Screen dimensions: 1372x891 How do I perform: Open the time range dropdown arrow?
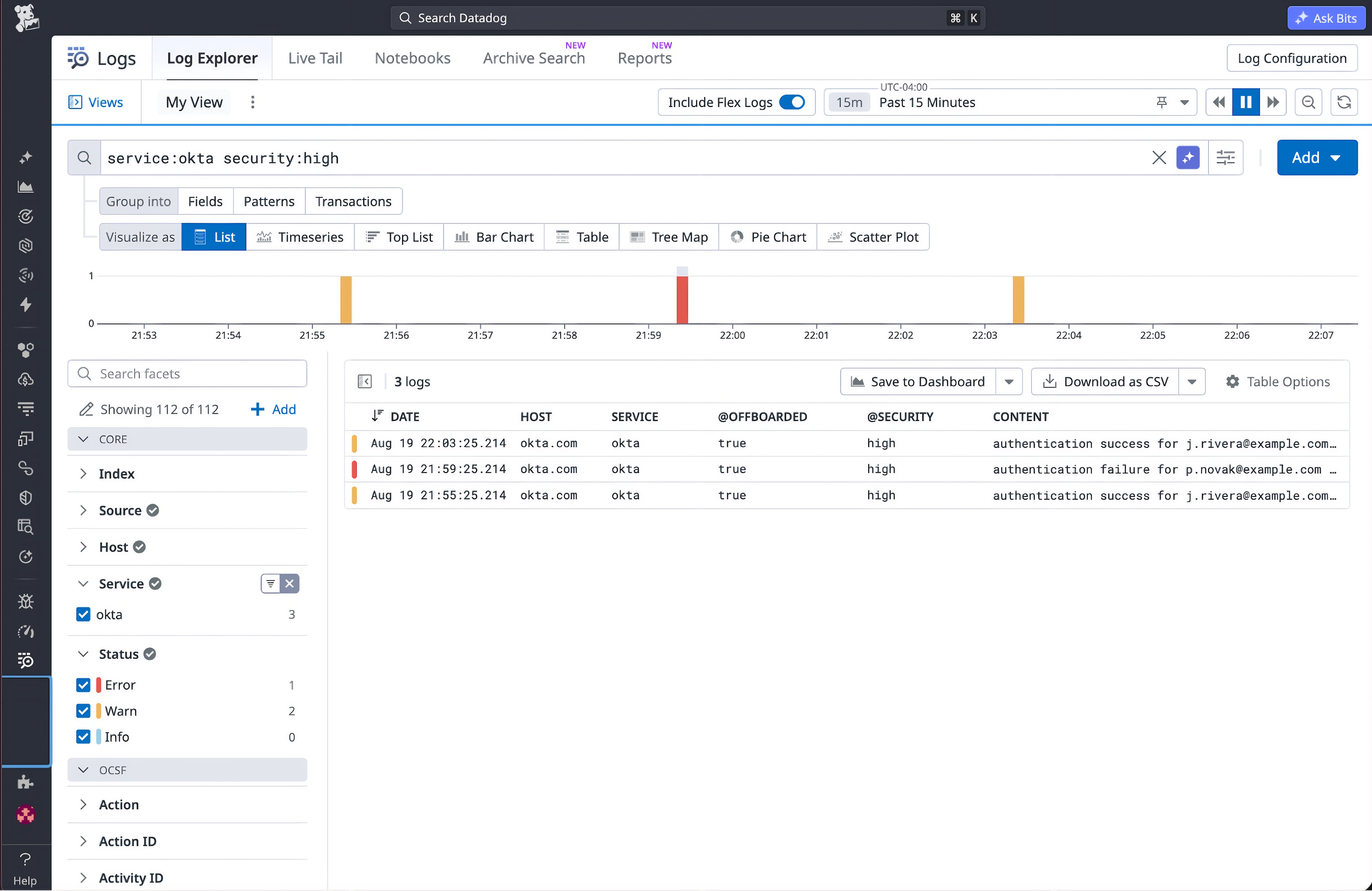(1185, 103)
